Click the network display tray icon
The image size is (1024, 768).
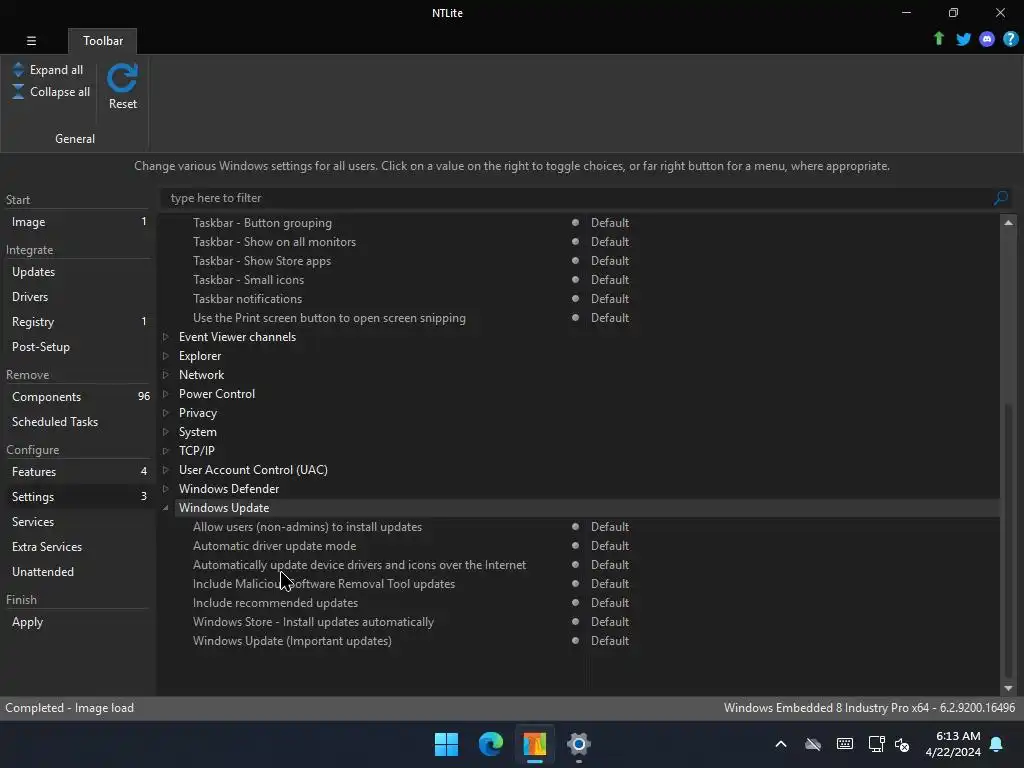876,744
